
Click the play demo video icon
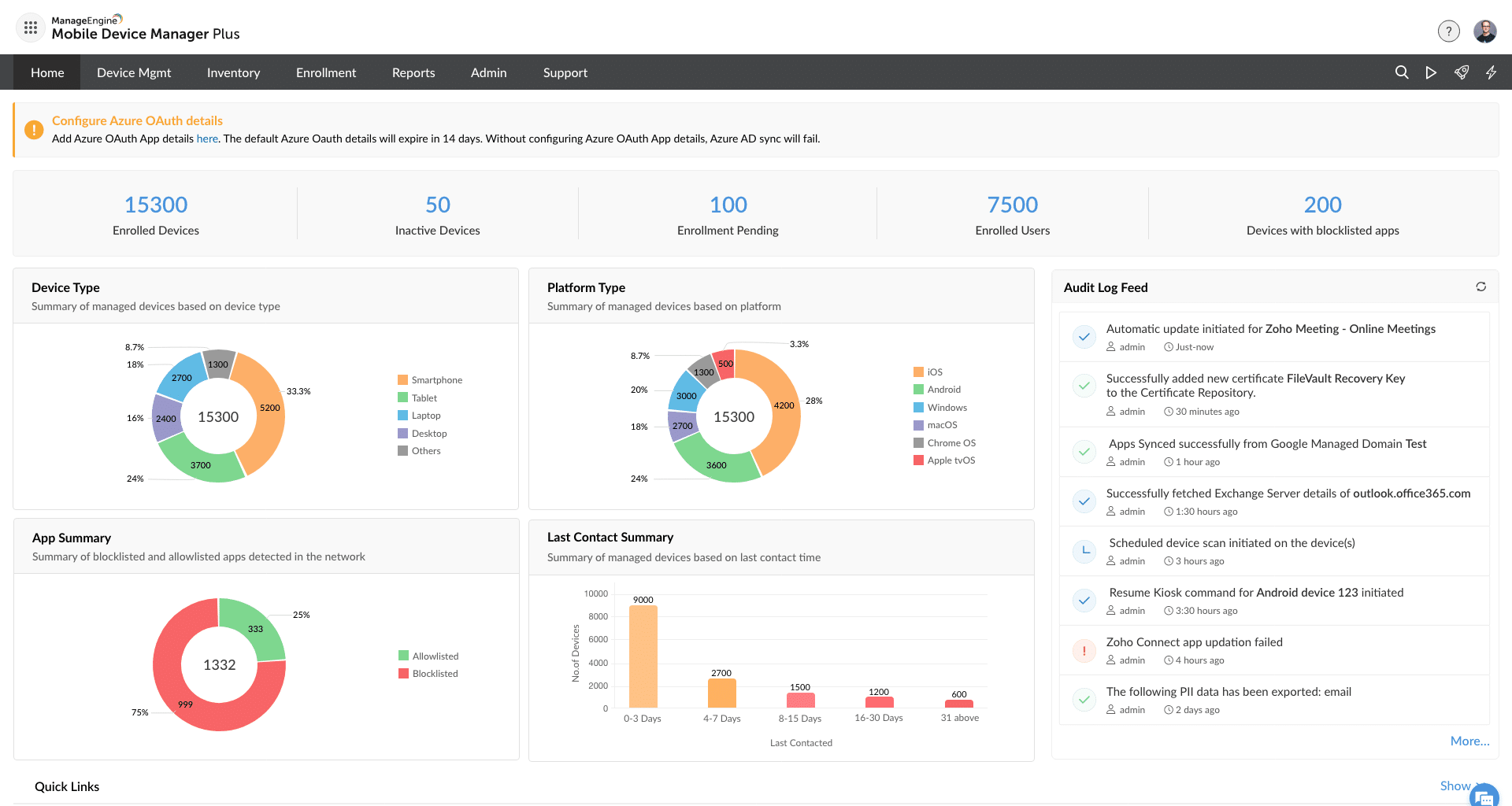click(x=1431, y=72)
